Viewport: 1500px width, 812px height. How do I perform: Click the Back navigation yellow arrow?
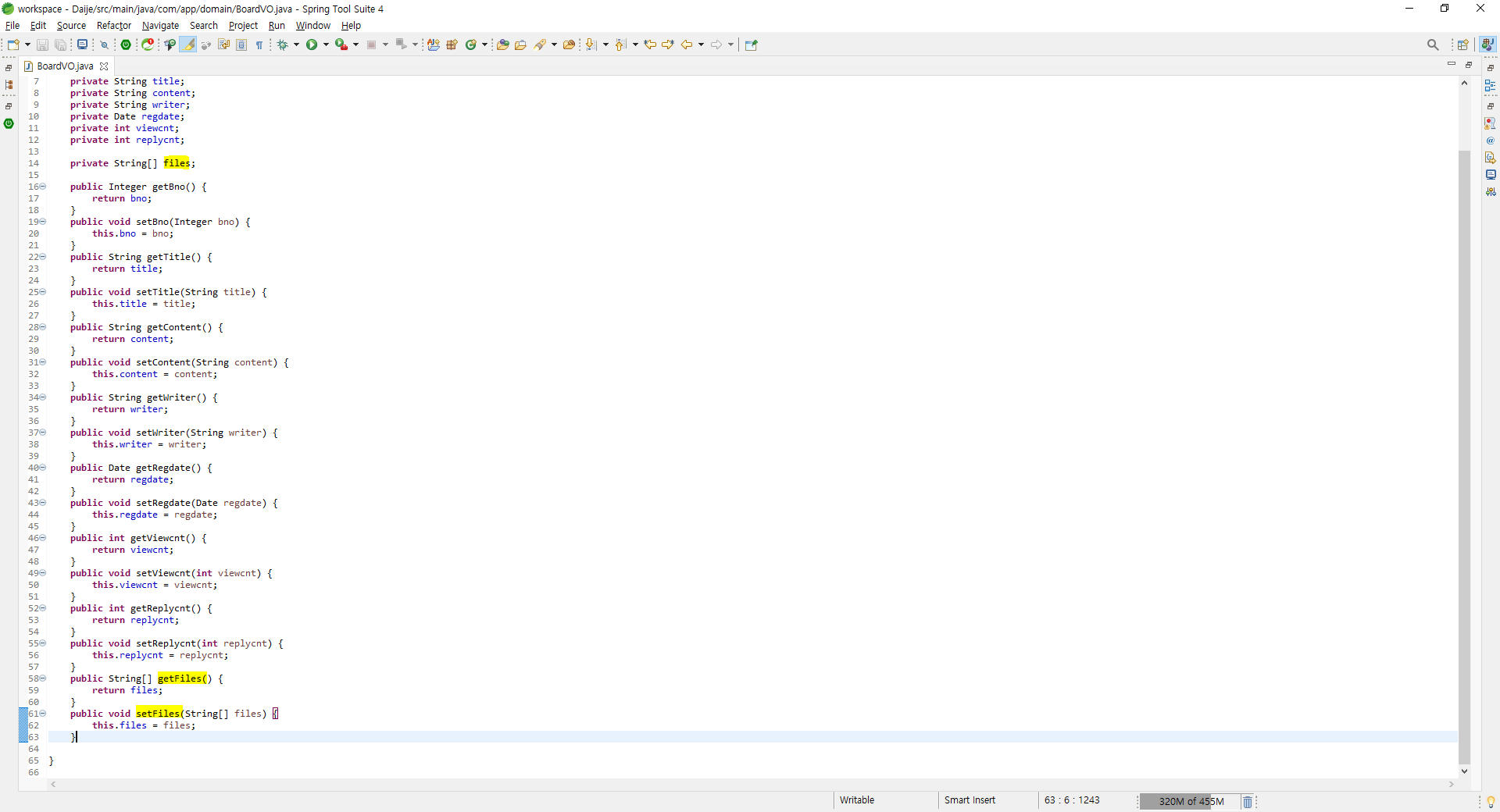[x=687, y=45]
